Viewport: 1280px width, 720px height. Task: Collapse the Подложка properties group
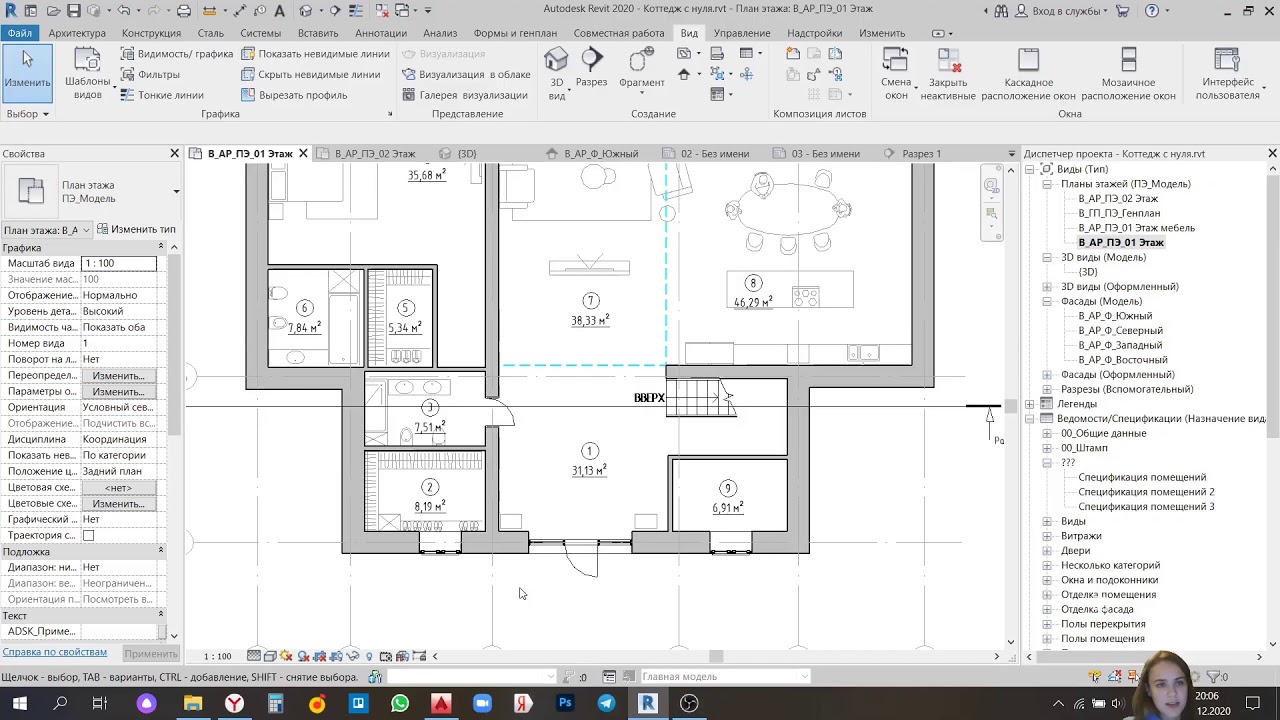(x=161, y=551)
